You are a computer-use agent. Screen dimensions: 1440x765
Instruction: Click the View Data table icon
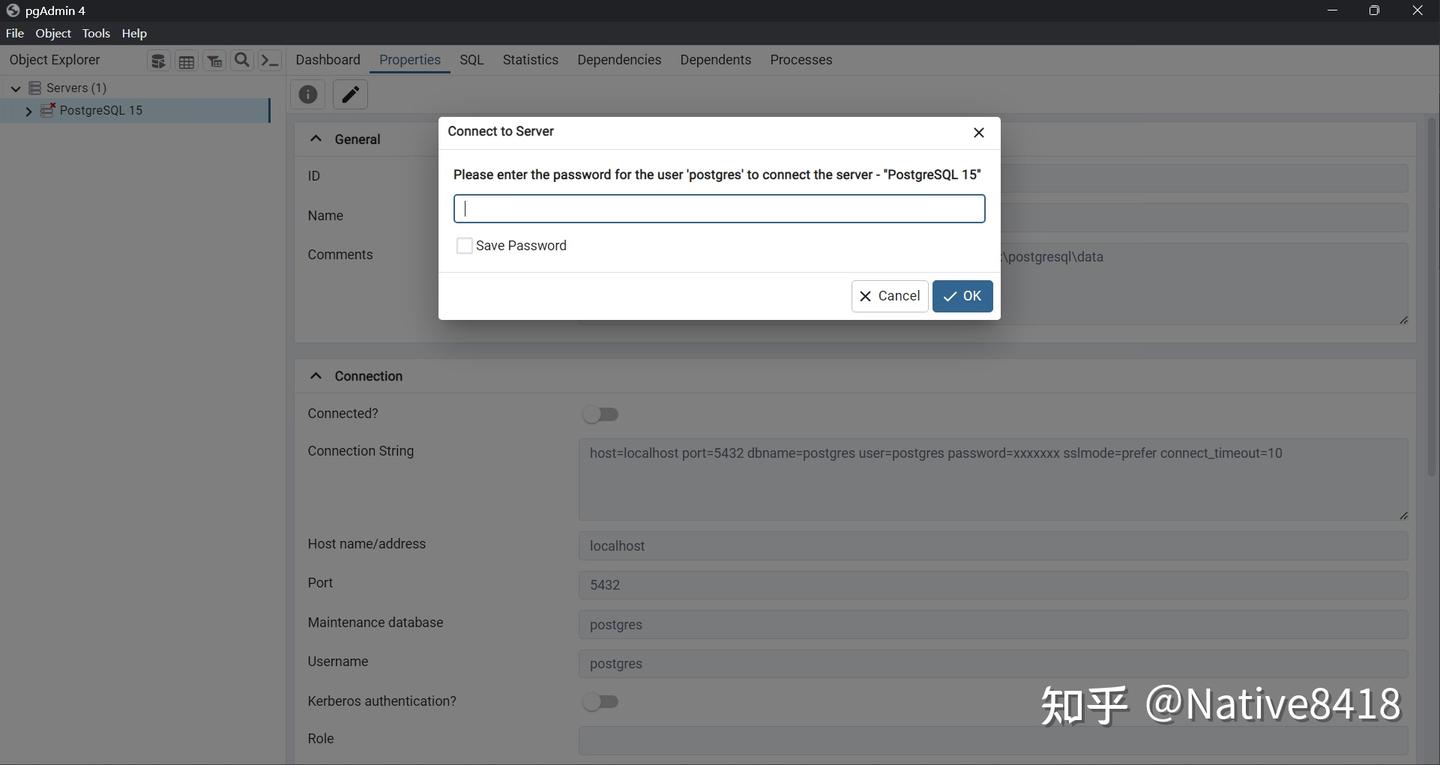(x=186, y=61)
